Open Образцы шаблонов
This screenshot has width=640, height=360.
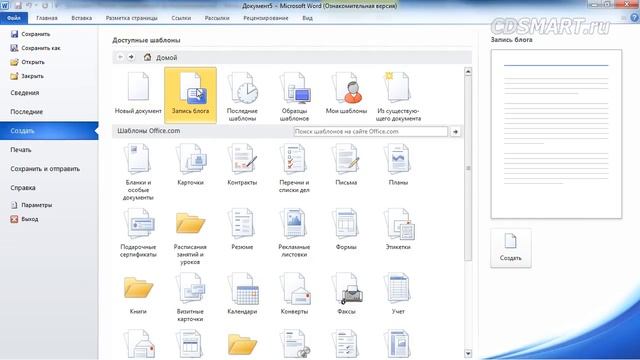coord(294,96)
